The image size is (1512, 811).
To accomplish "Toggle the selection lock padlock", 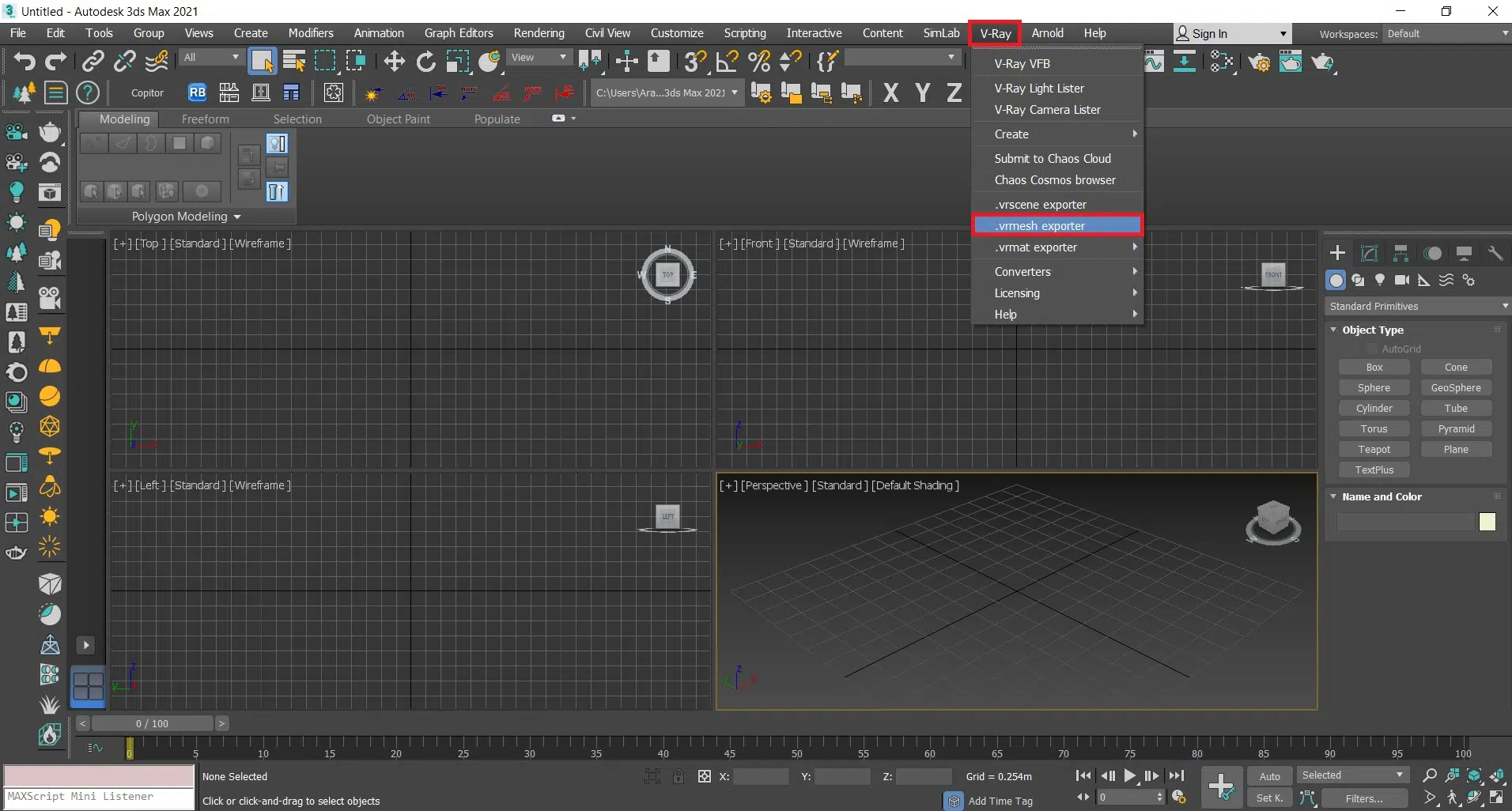I will pyautogui.click(x=679, y=776).
